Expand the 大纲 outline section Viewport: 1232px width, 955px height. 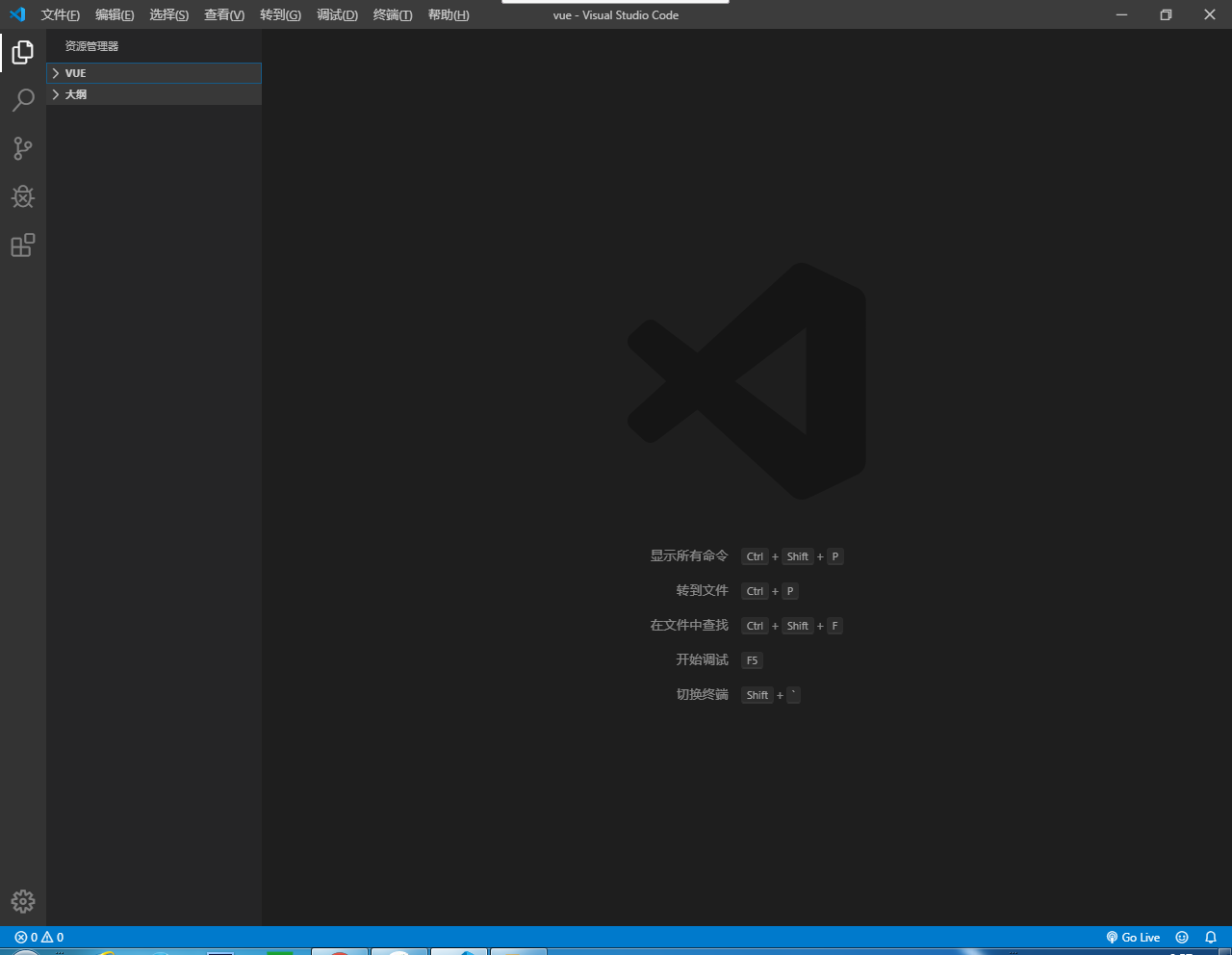click(154, 94)
